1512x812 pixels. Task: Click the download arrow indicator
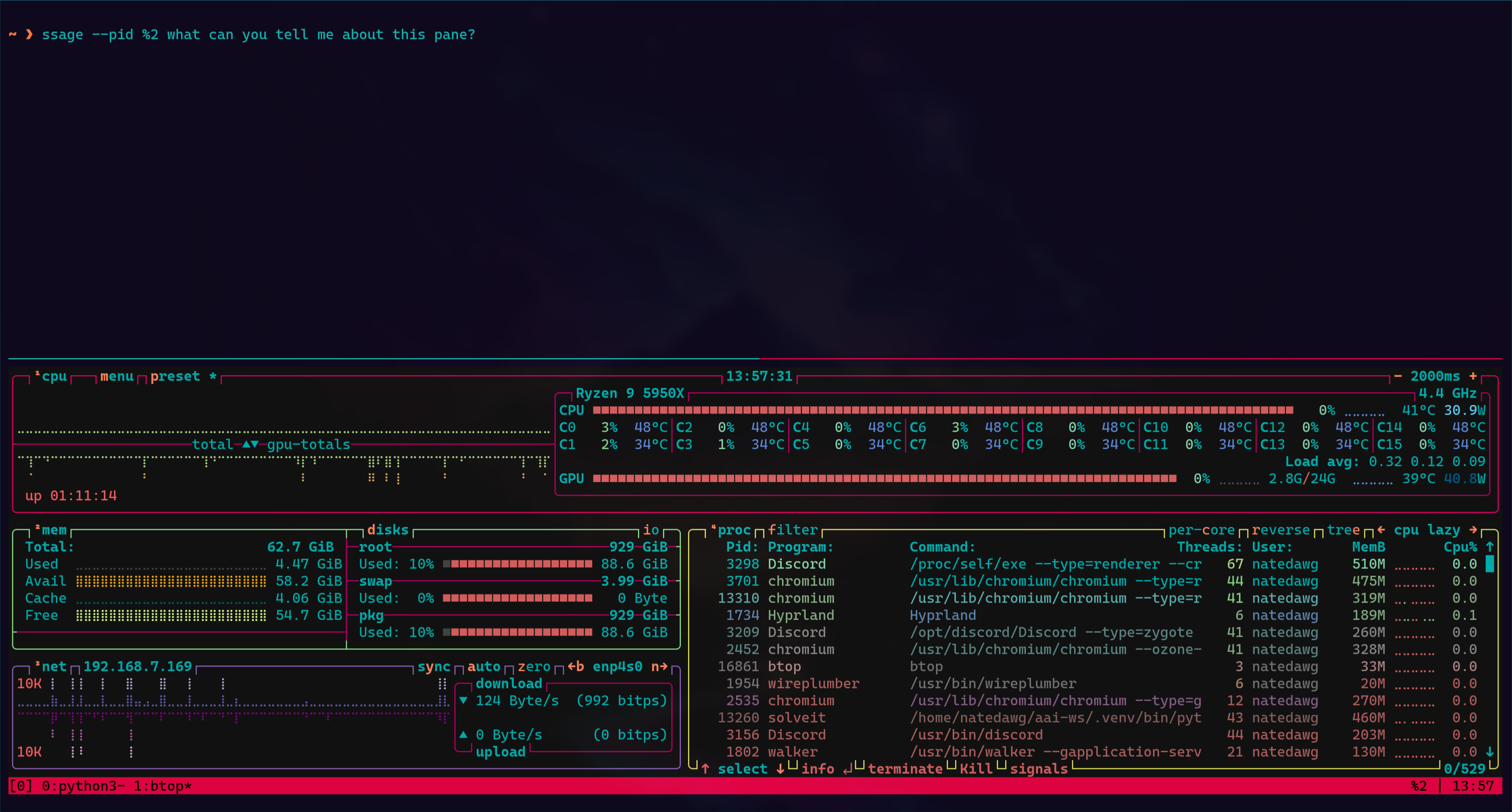point(464,700)
